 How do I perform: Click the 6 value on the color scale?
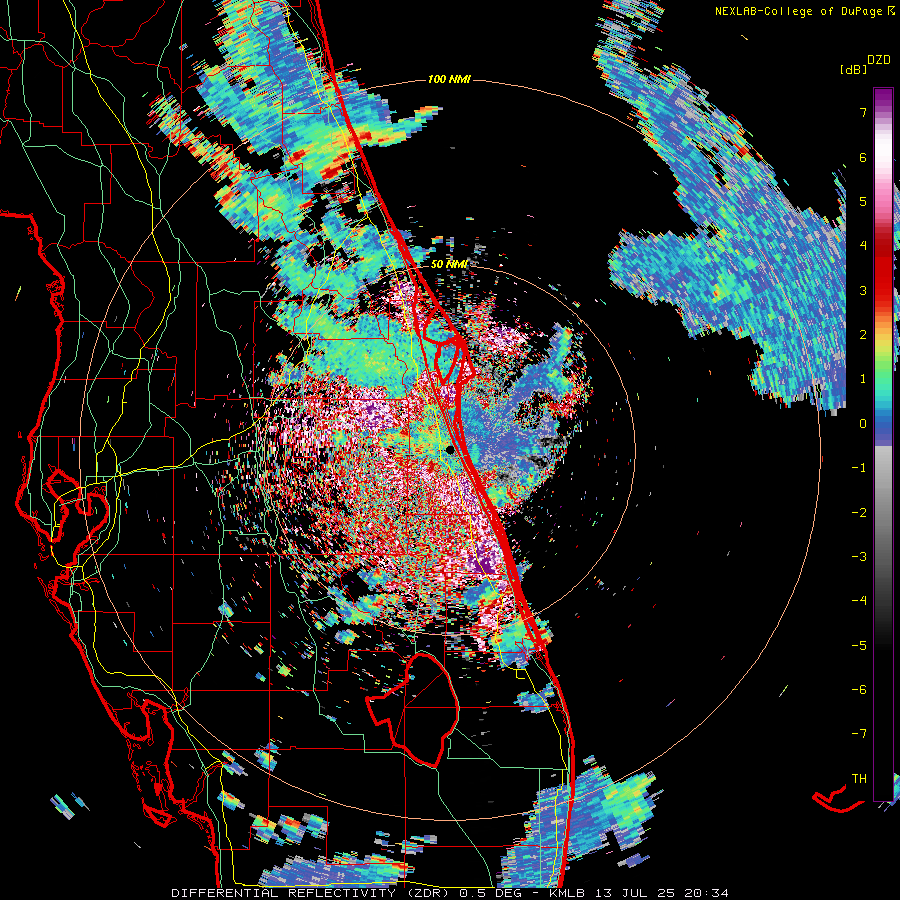click(x=863, y=157)
